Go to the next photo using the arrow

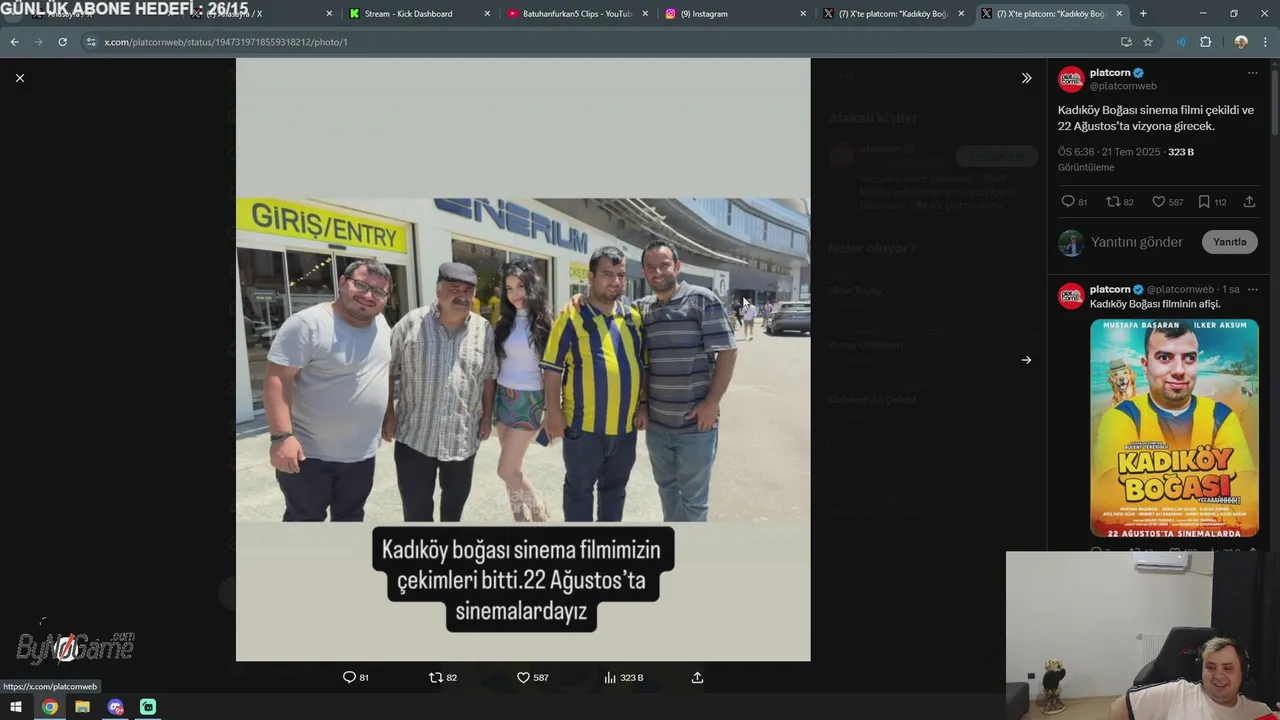pyautogui.click(x=1026, y=360)
